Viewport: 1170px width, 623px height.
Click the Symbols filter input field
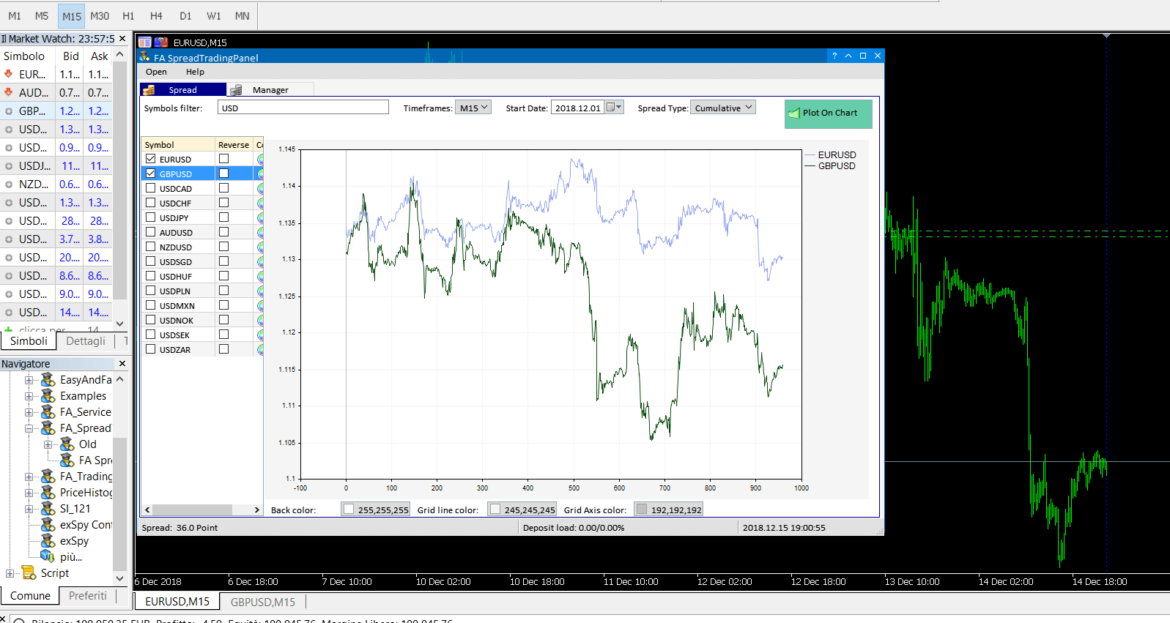302,108
